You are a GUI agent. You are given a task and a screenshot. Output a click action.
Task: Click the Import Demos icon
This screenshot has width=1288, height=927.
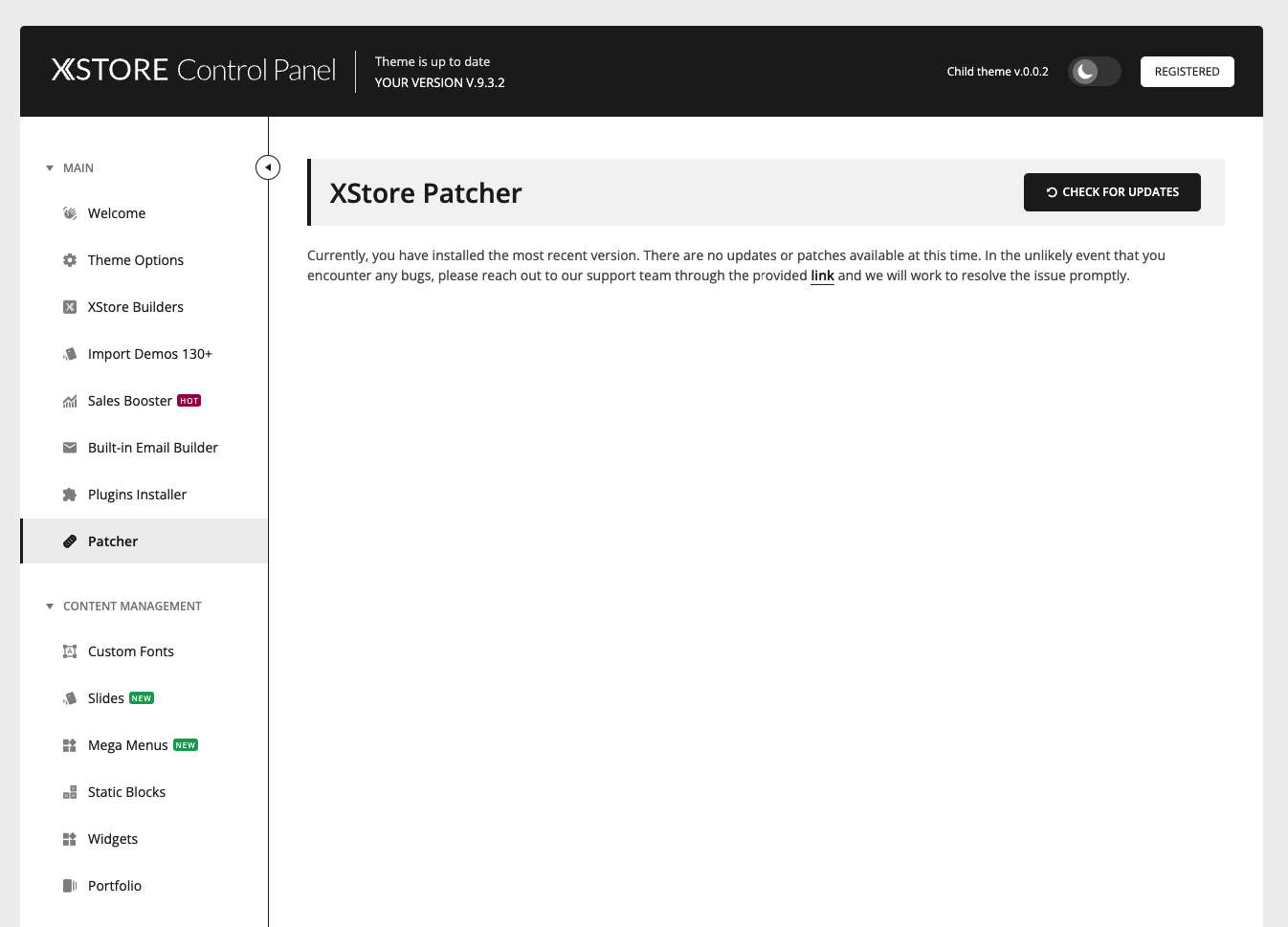pyautogui.click(x=70, y=354)
